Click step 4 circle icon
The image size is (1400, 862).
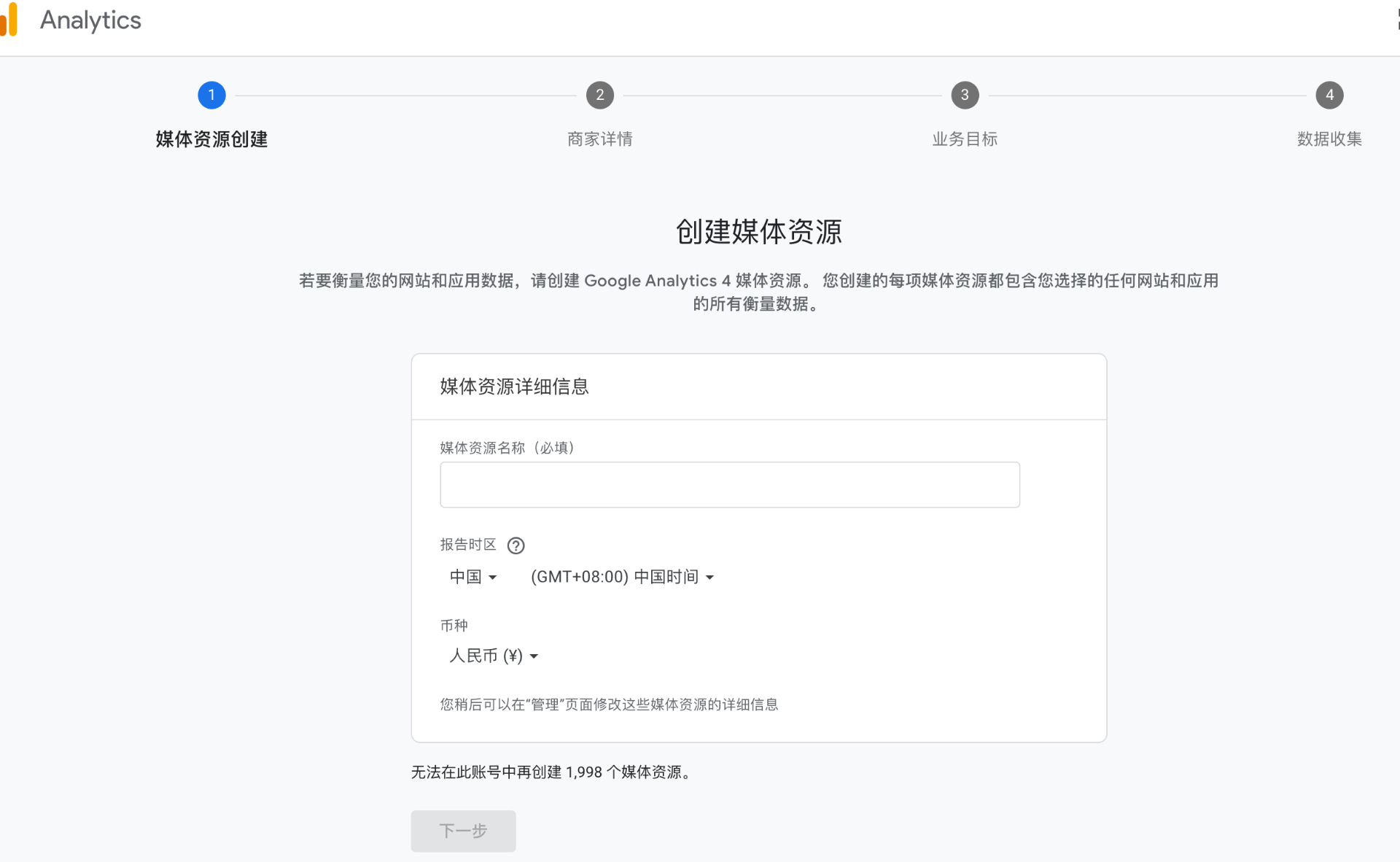click(x=1329, y=95)
